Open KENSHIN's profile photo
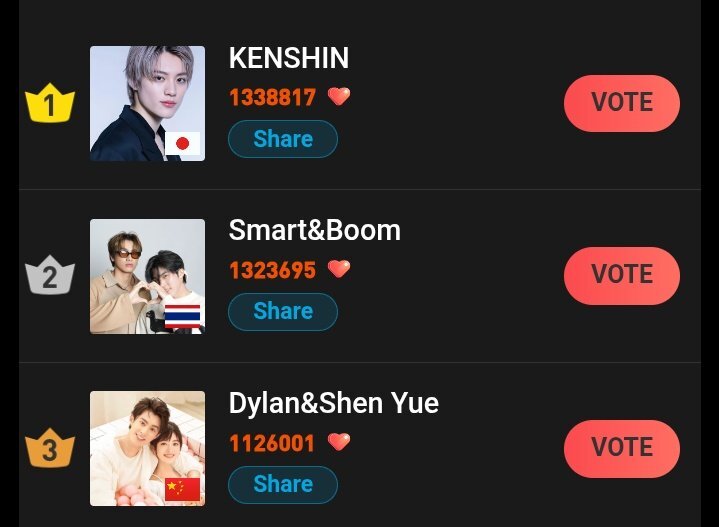This screenshot has height=527, width=719. pyautogui.click(x=148, y=103)
